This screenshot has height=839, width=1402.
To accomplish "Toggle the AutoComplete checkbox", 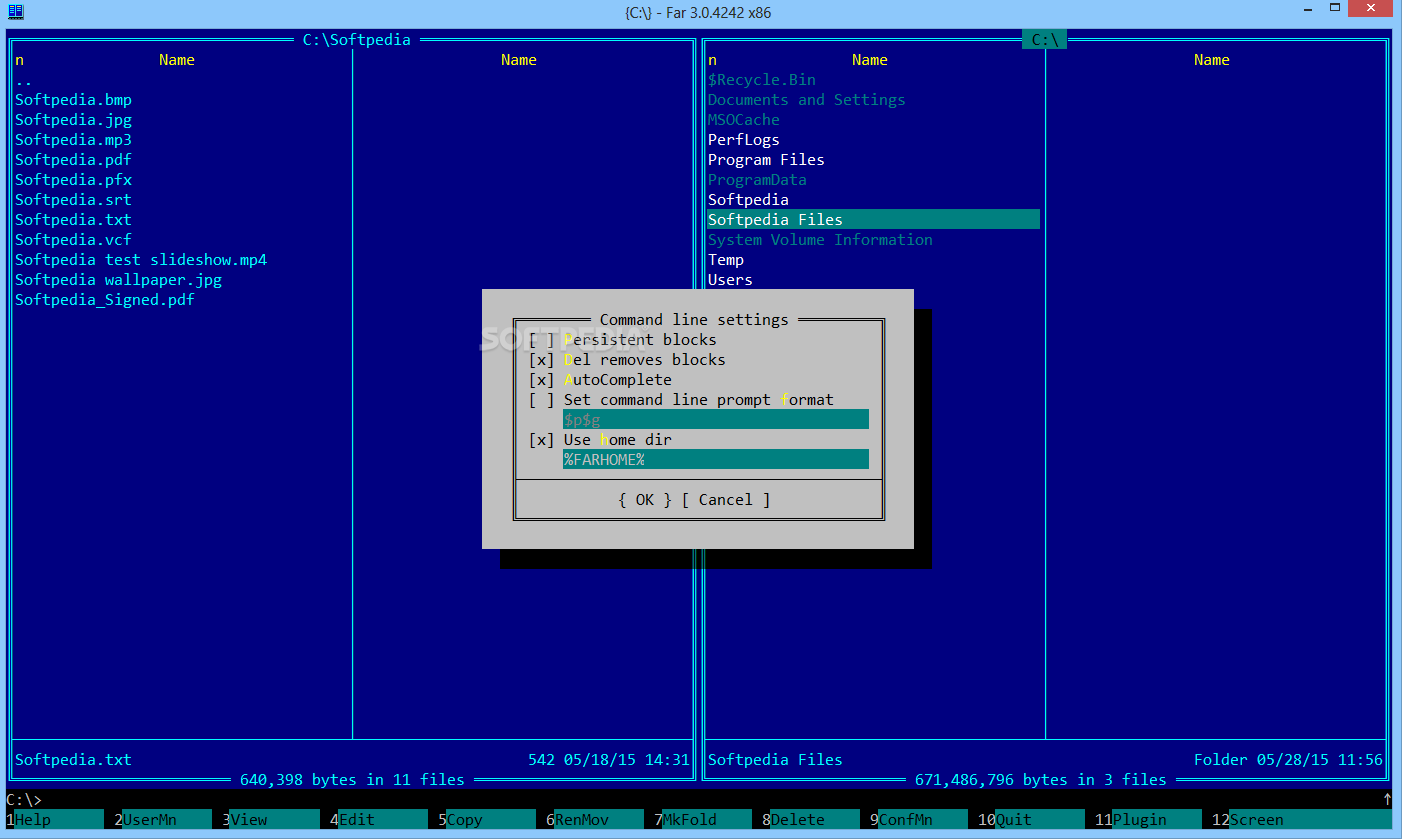I will tap(541, 380).
